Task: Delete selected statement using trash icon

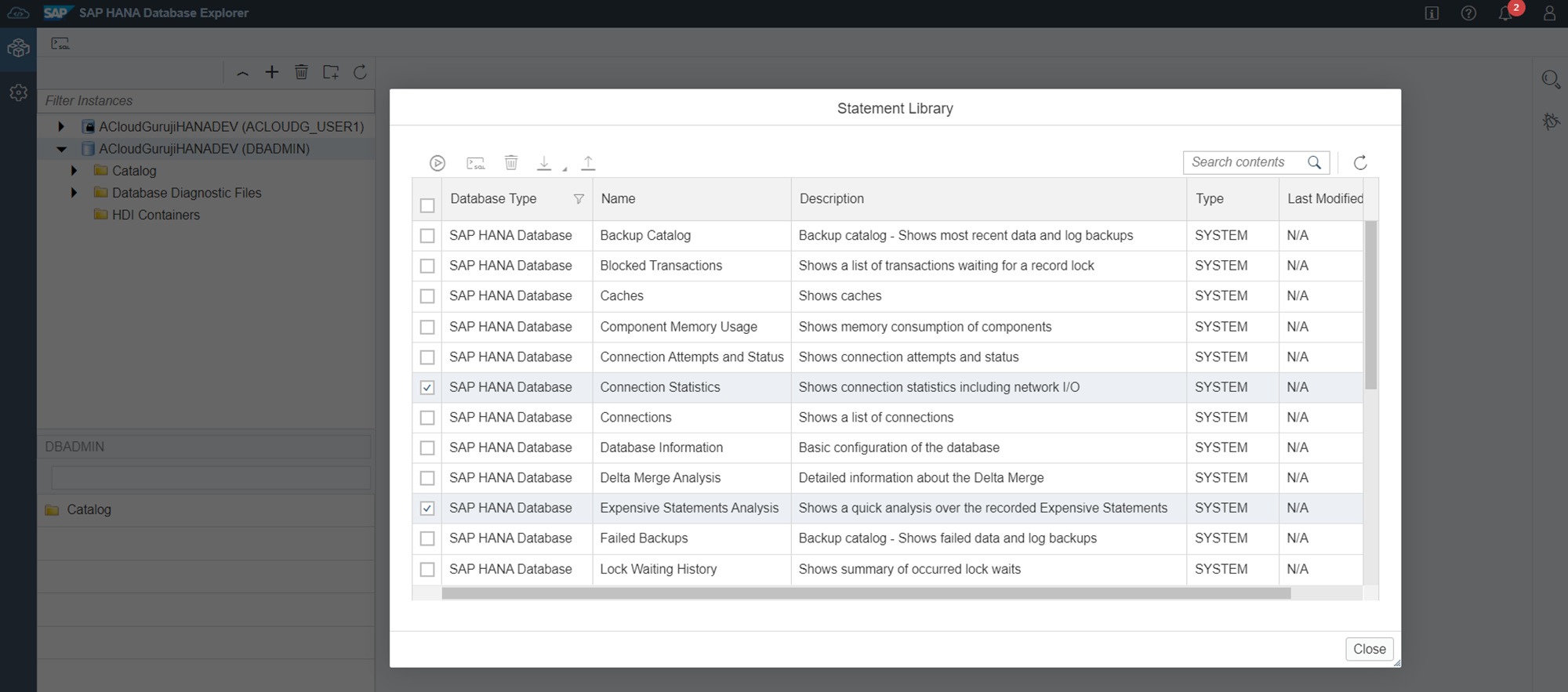Action: 511,163
